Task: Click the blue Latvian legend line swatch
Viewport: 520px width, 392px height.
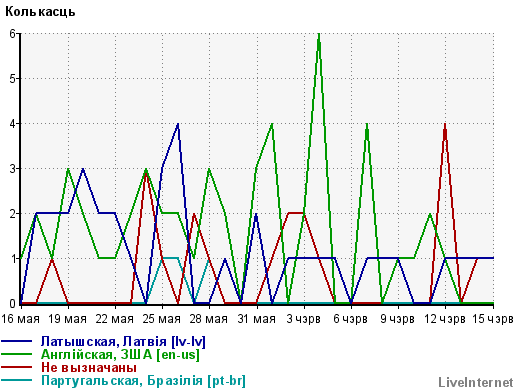Action: [17, 342]
